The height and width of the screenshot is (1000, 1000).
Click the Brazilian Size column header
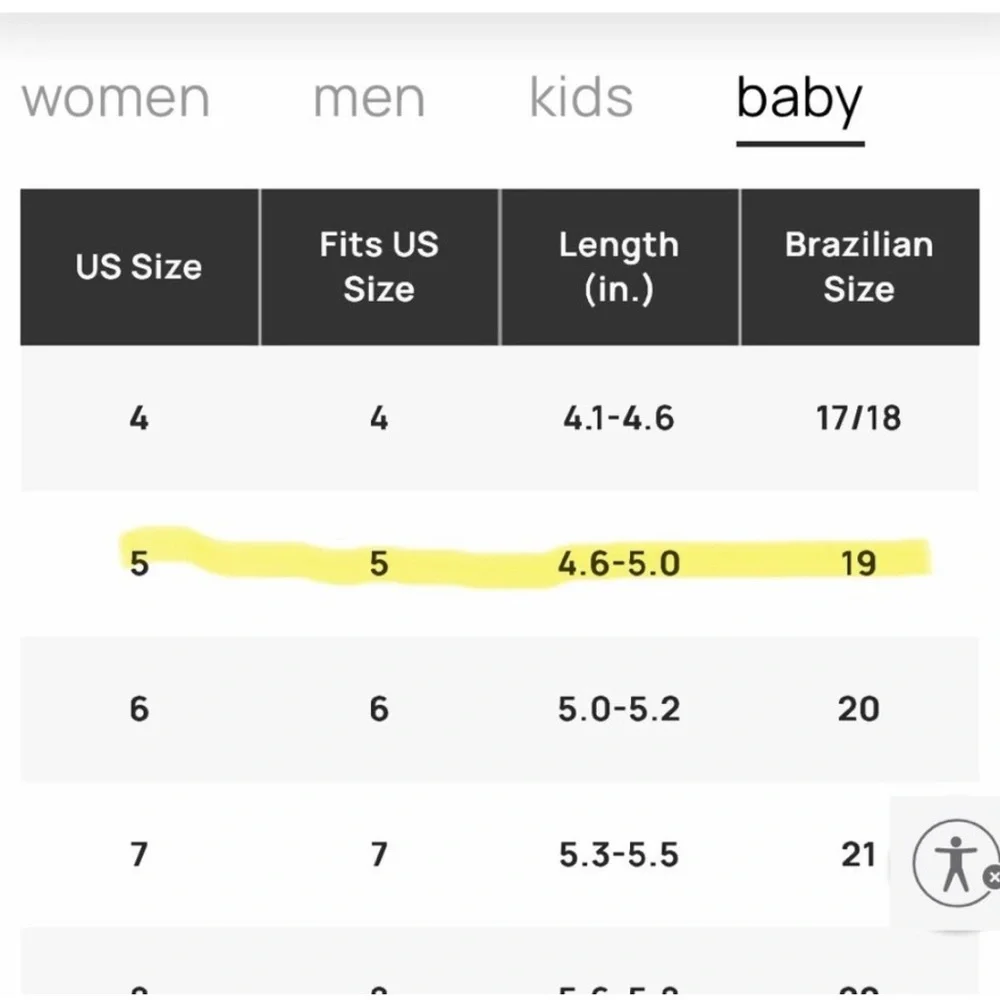click(x=860, y=267)
